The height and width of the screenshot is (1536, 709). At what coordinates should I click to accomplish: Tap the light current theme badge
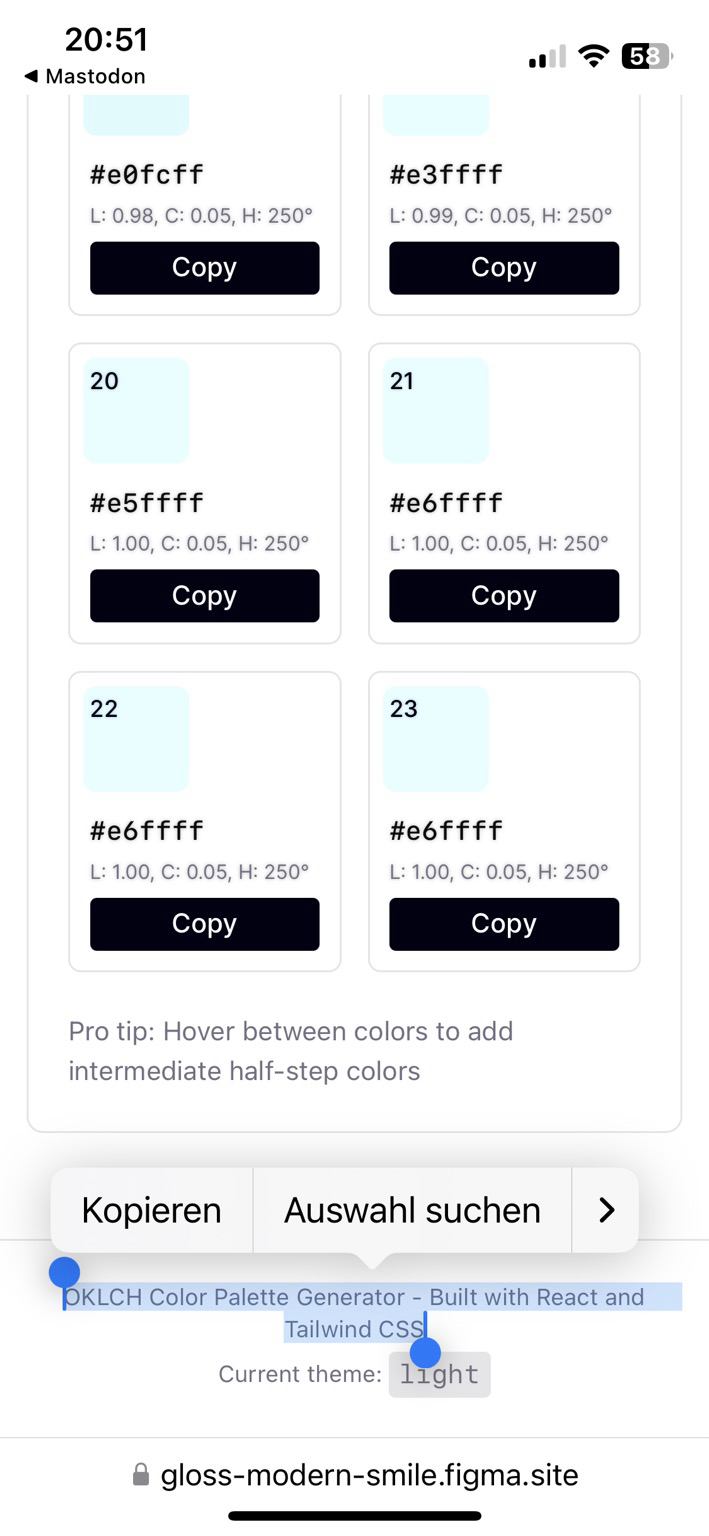[440, 1374]
